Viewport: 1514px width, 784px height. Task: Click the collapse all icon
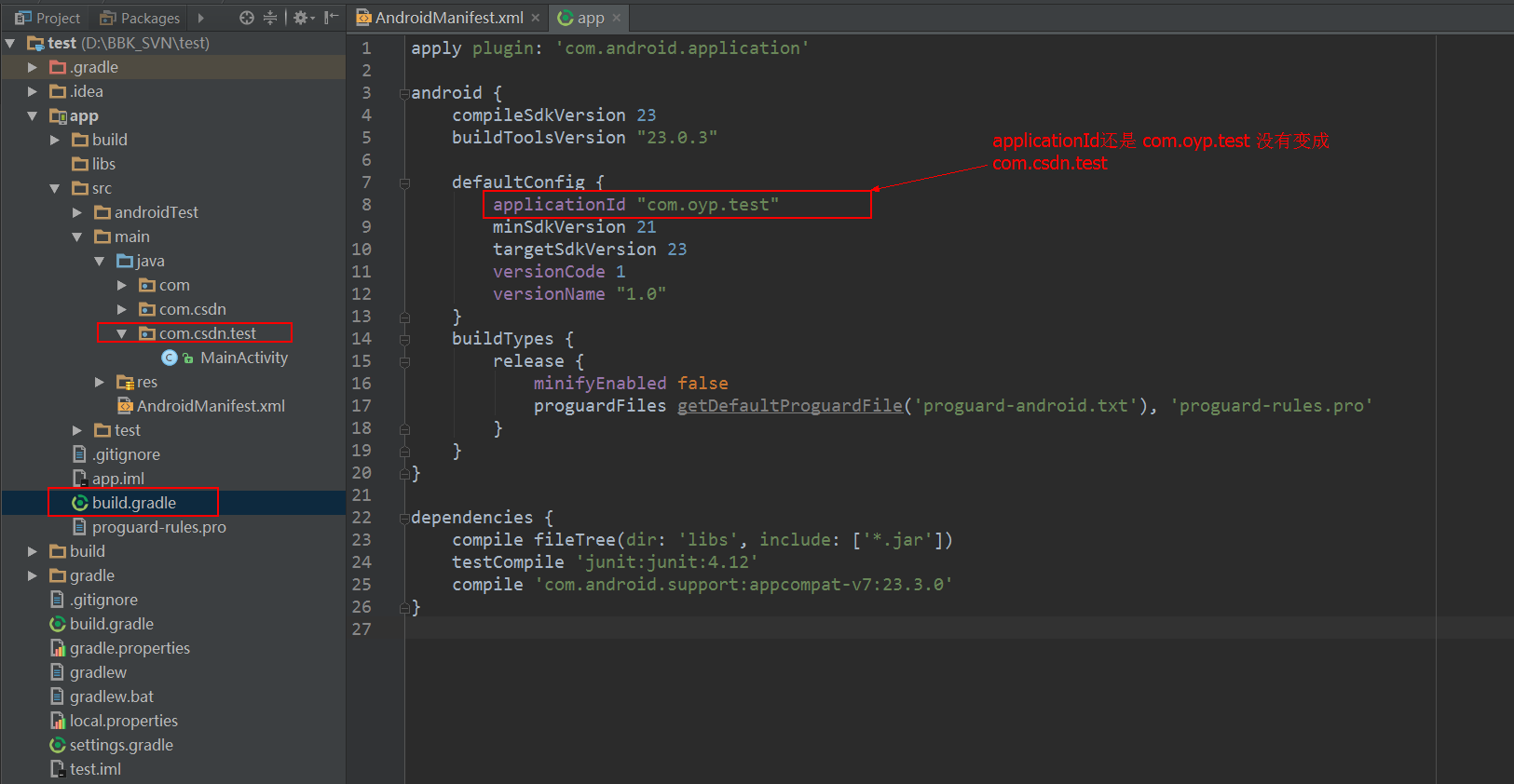[270, 18]
